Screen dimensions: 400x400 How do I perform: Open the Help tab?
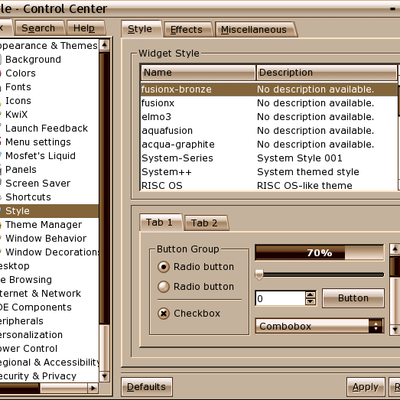coord(85,28)
